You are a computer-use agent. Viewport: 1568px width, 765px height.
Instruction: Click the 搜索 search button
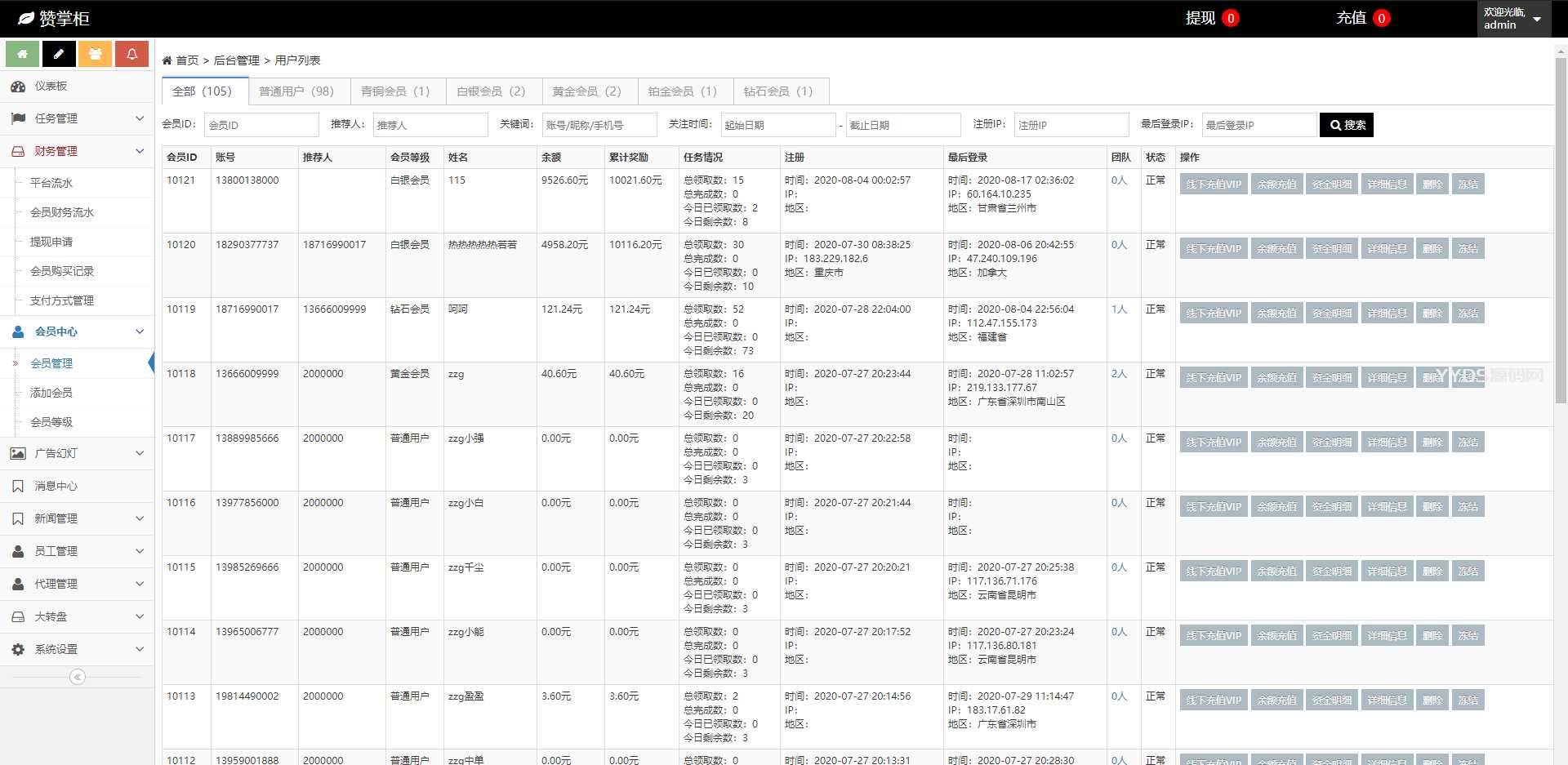click(1346, 125)
